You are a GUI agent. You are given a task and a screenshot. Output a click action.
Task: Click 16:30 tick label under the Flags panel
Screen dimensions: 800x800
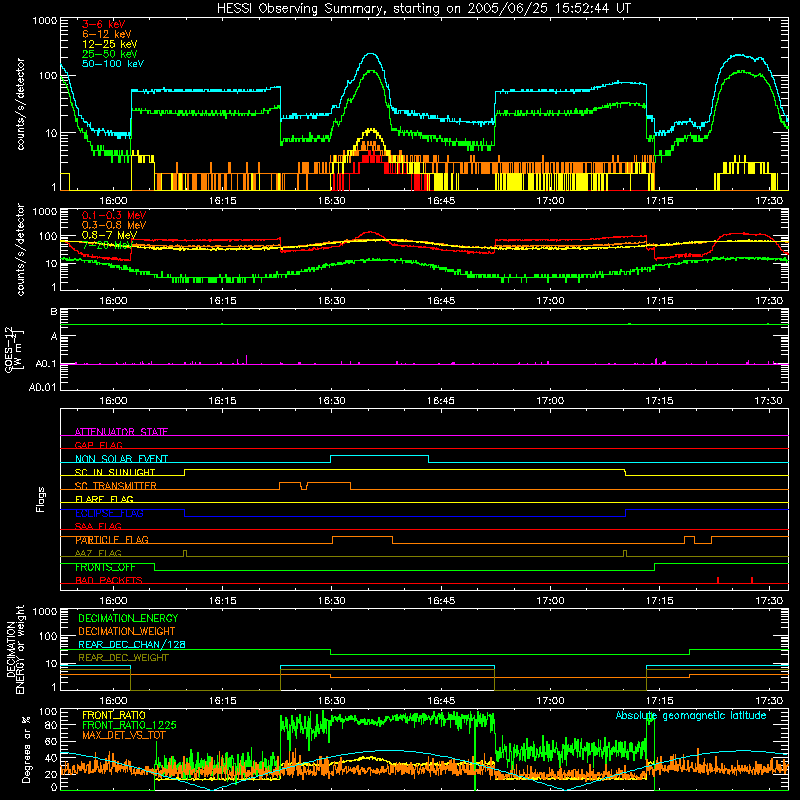[x=332, y=601]
